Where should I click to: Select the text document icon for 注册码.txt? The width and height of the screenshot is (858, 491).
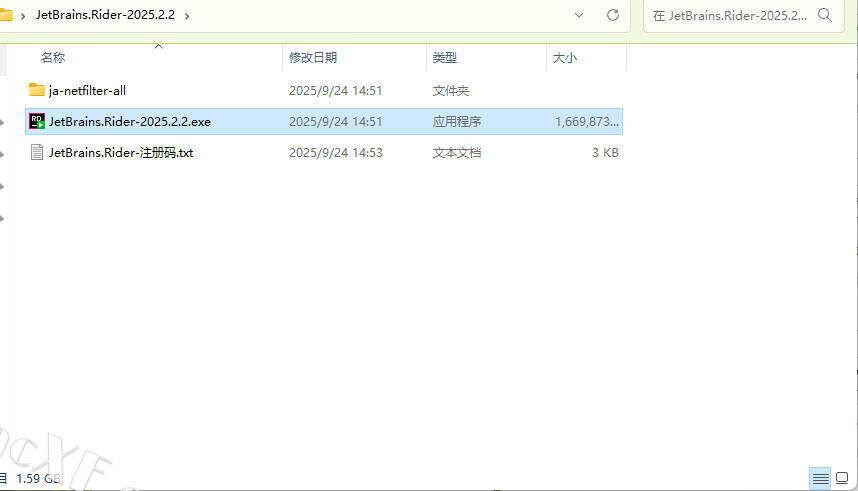click(37, 152)
